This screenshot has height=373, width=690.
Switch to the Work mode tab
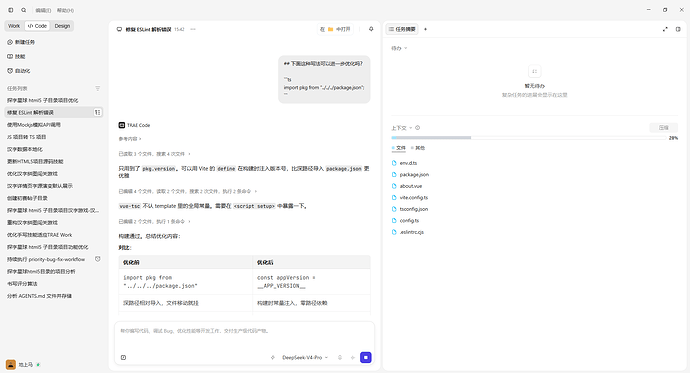tap(14, 26)
